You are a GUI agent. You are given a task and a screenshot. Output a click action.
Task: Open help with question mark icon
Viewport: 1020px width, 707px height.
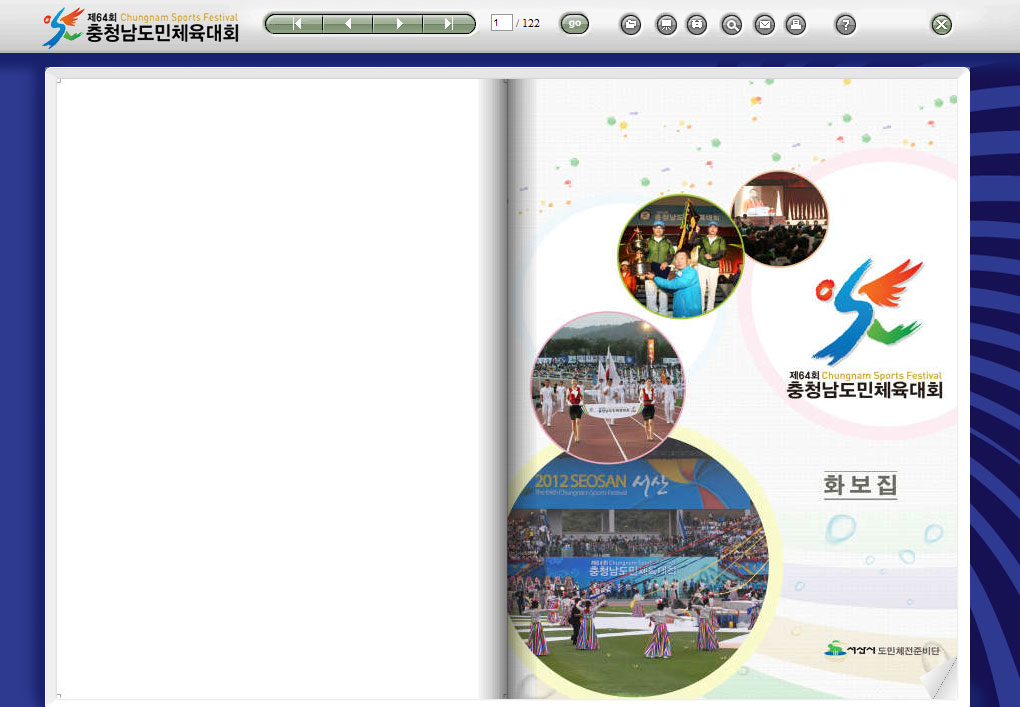845,25
